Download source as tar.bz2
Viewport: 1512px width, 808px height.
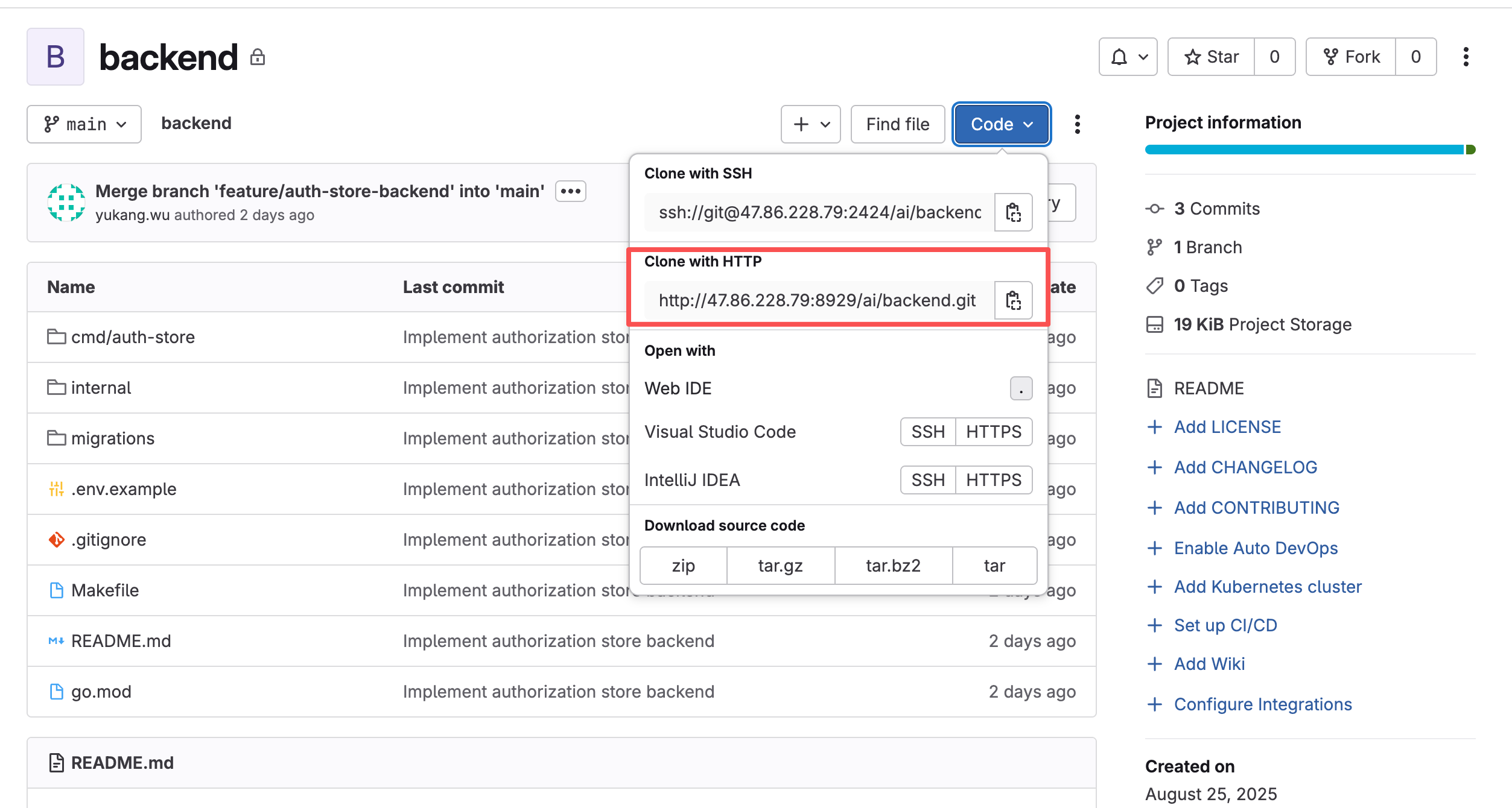pos(893,566)
